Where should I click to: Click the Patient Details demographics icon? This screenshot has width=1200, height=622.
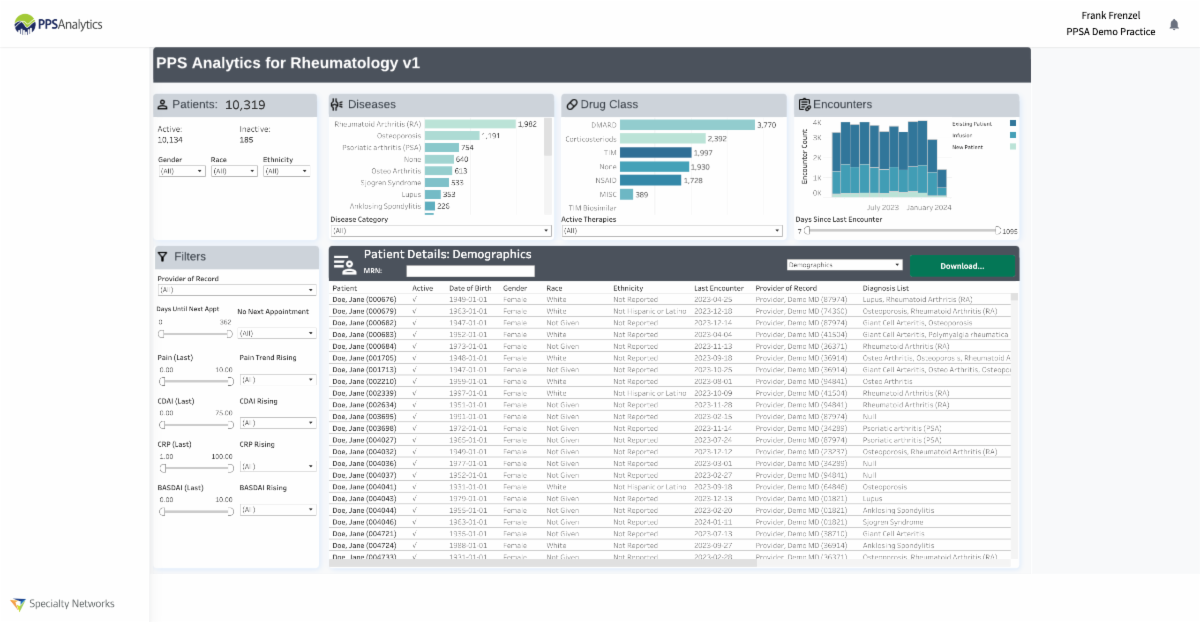pos(347,262)
